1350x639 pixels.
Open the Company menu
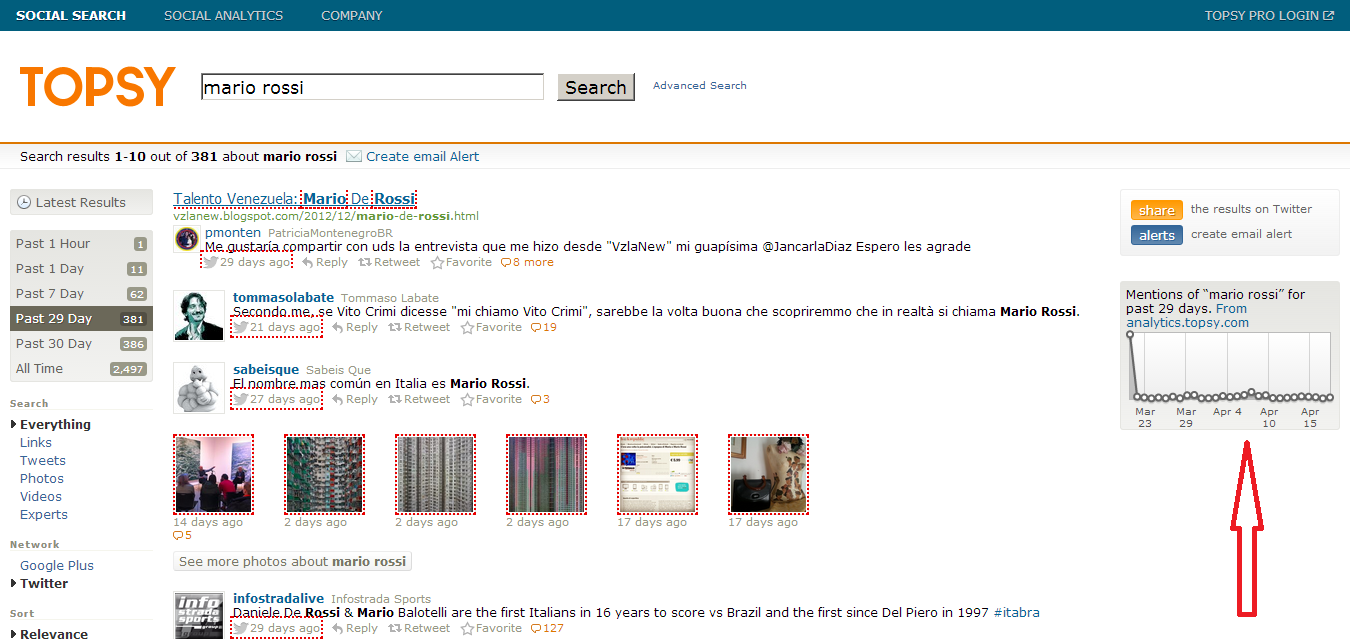click(x=352, y=15)
